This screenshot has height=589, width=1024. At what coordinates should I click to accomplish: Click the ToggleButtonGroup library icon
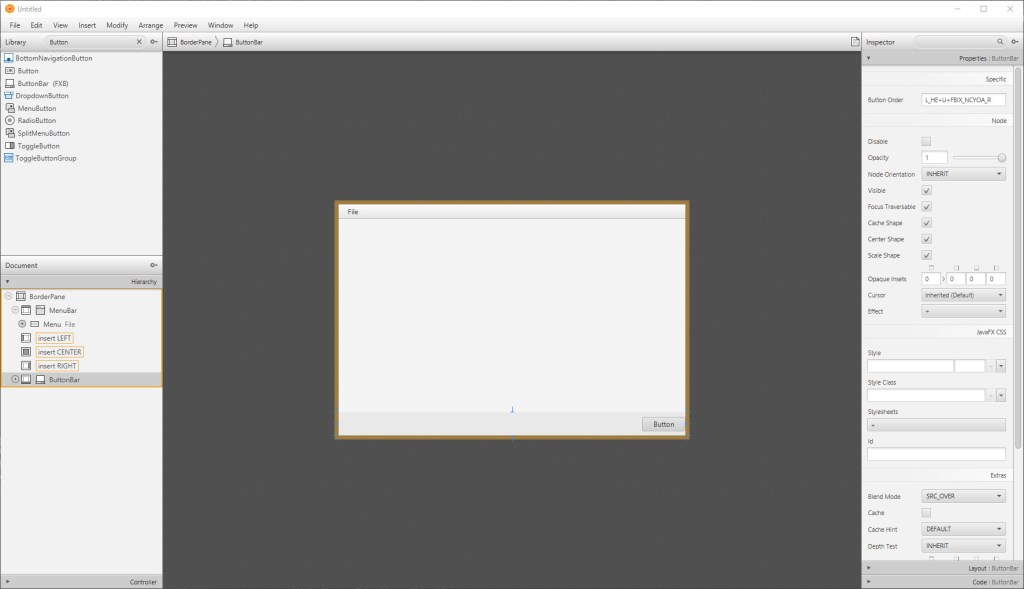(9, 158)
